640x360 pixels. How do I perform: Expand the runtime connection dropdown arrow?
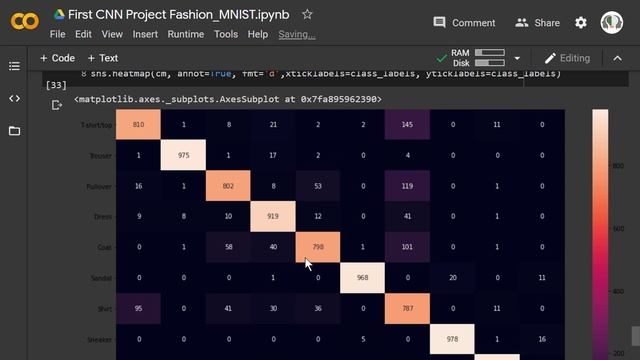point(517,58)
